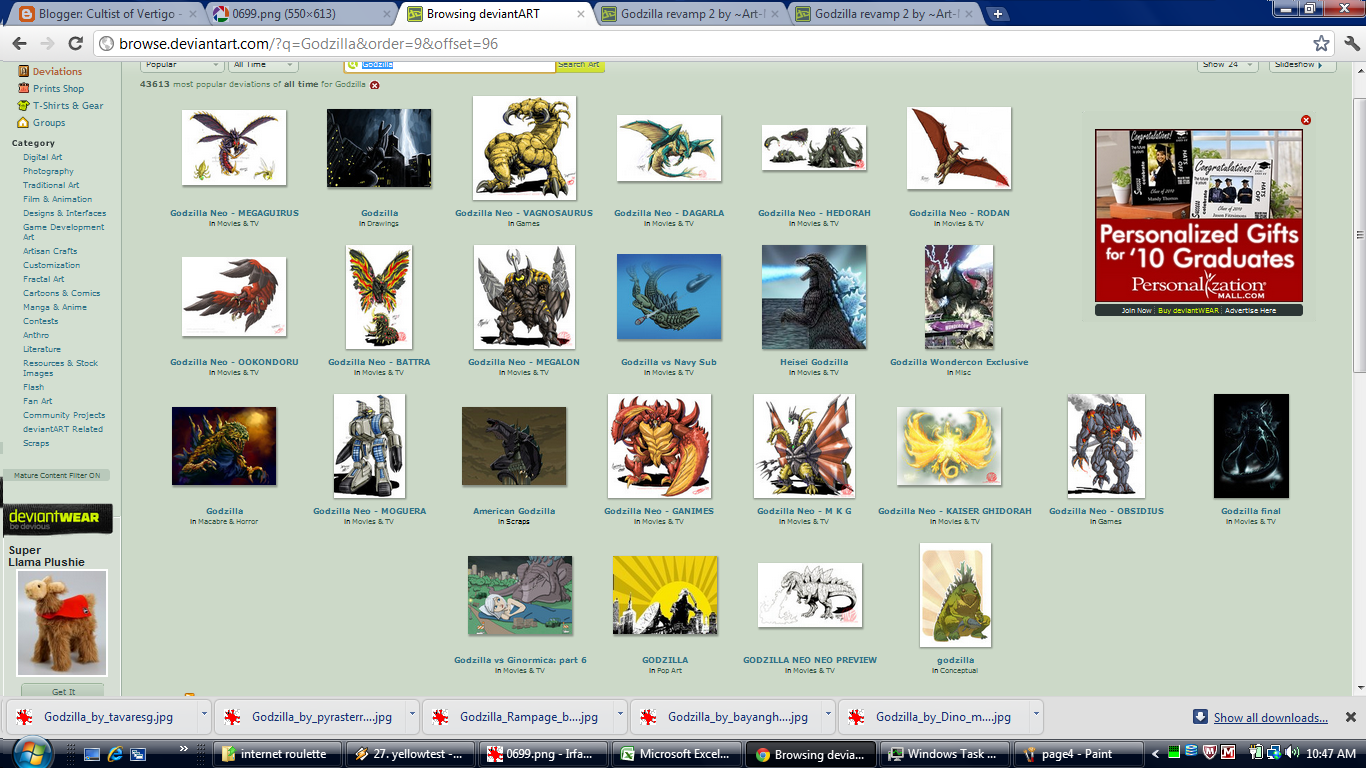Click the Gmail notifier tray icon
Image resolution: width=1366 pixels, height=768 pixels.
1227,753
